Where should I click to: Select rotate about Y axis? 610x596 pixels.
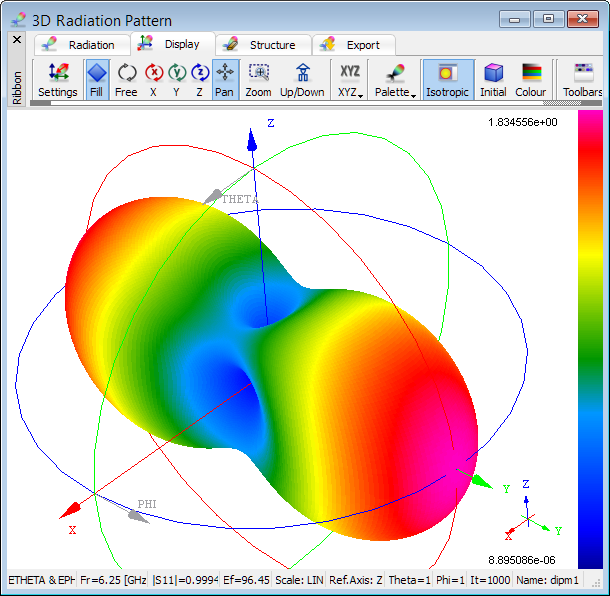(x=176, y=79)
